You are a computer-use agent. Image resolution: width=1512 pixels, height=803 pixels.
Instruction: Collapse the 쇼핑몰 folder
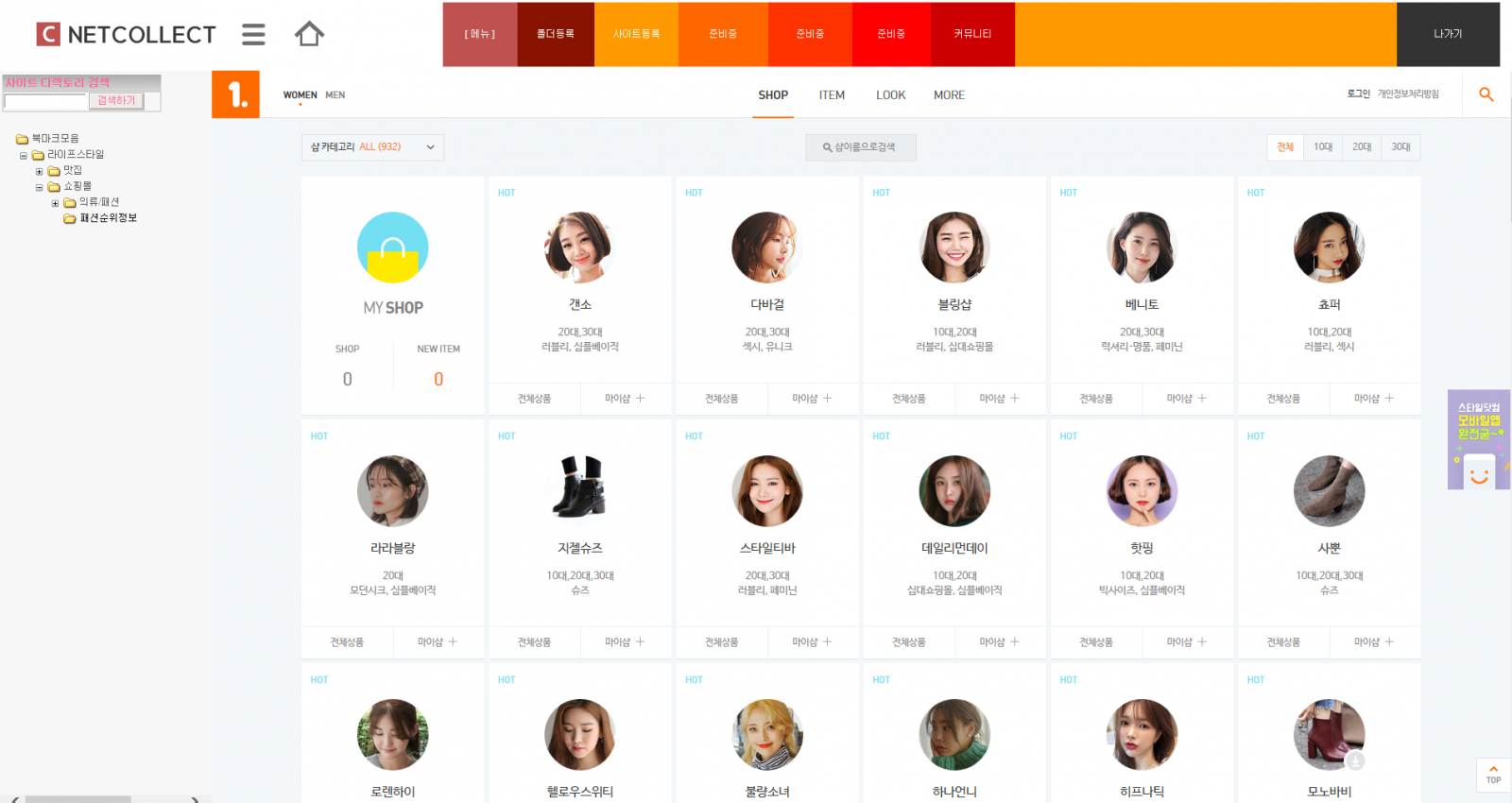[x=39, y=188]
